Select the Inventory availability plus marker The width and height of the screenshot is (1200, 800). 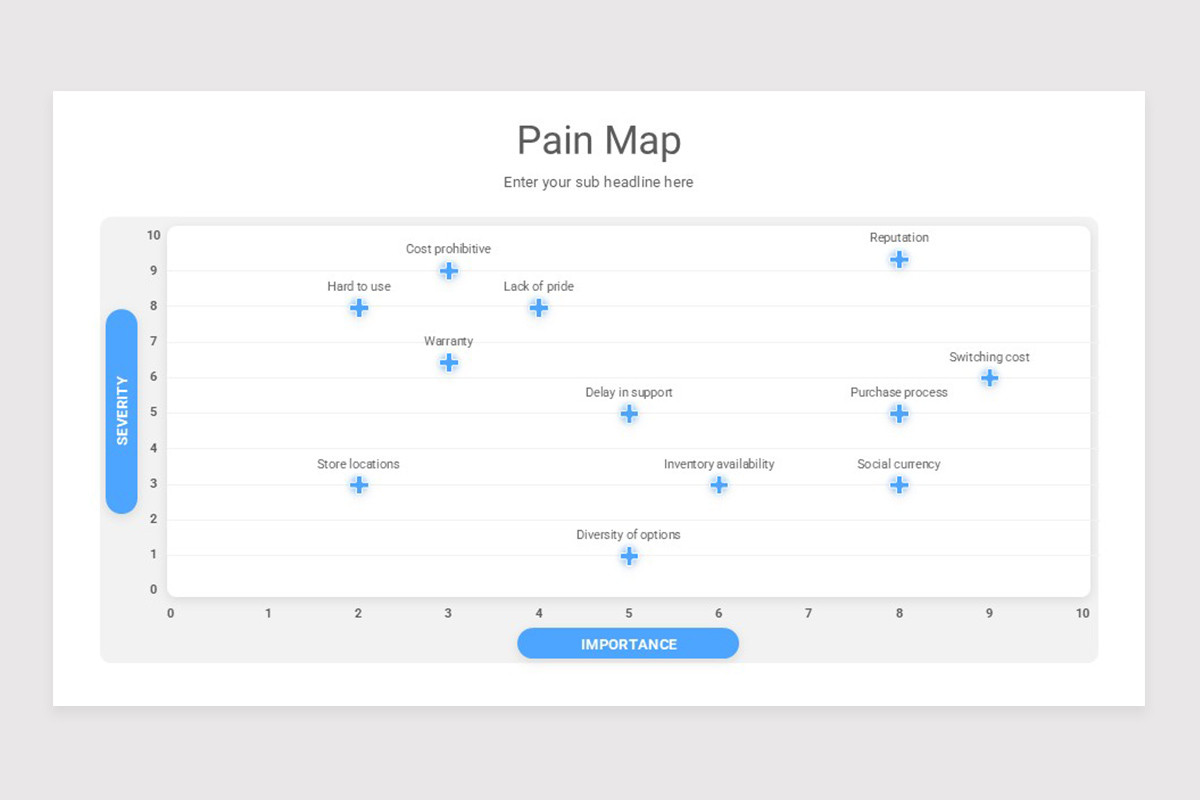click(x=719, y=485)
